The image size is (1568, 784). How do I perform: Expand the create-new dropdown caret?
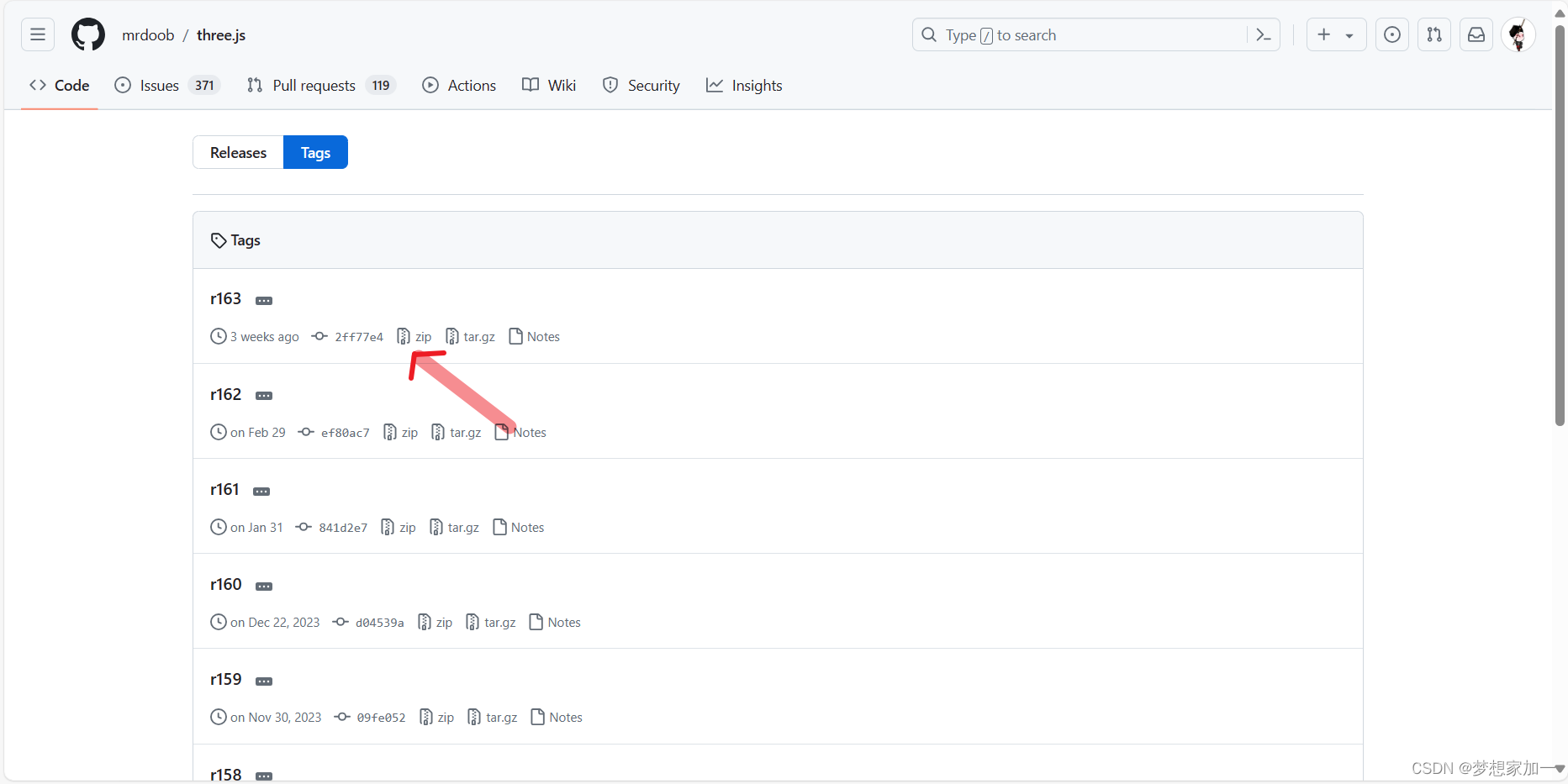1349,35
